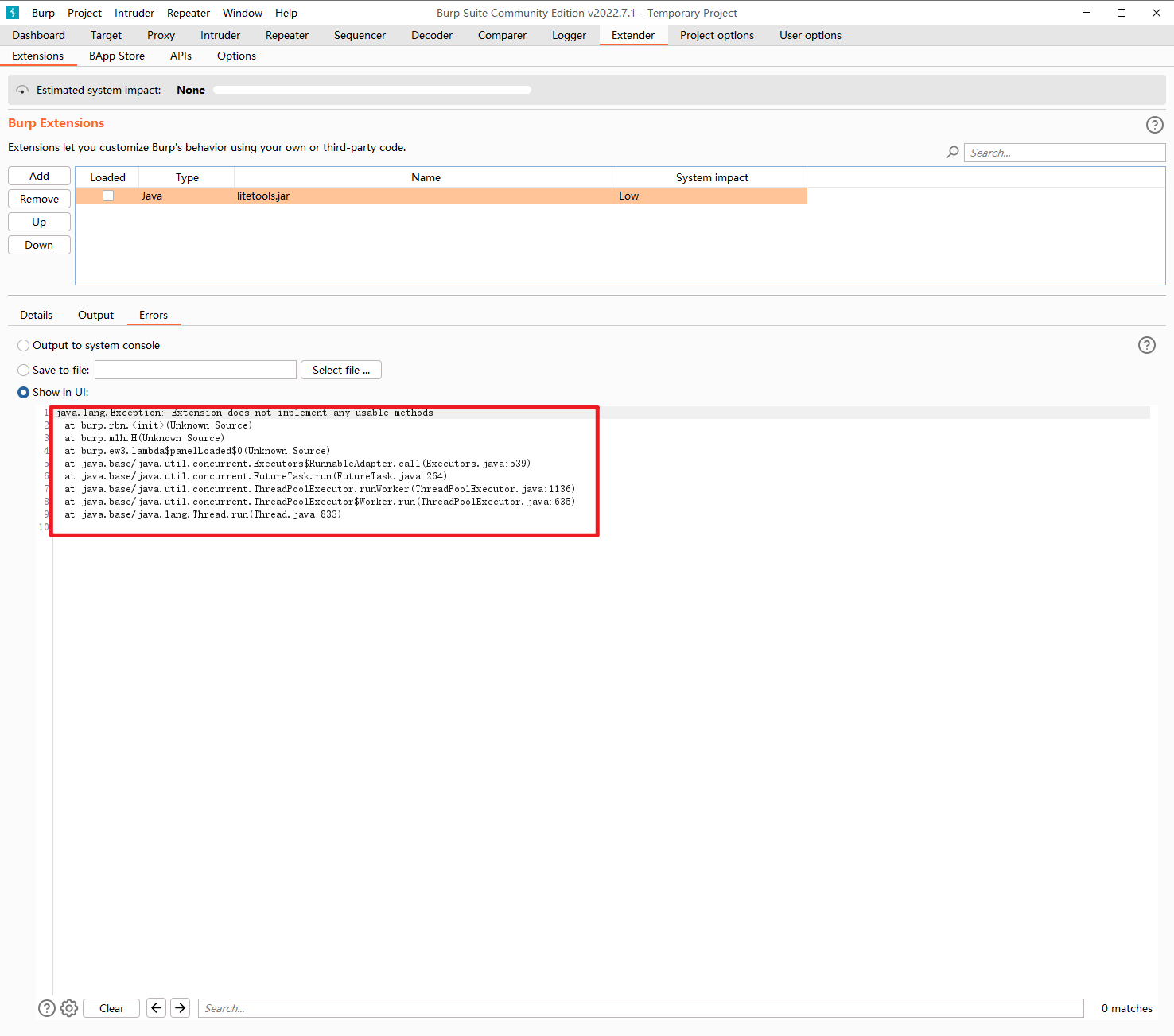Switch to the Decoder tab
1174x1036 pixels.
pyautogui.click(x=432, y=35)
